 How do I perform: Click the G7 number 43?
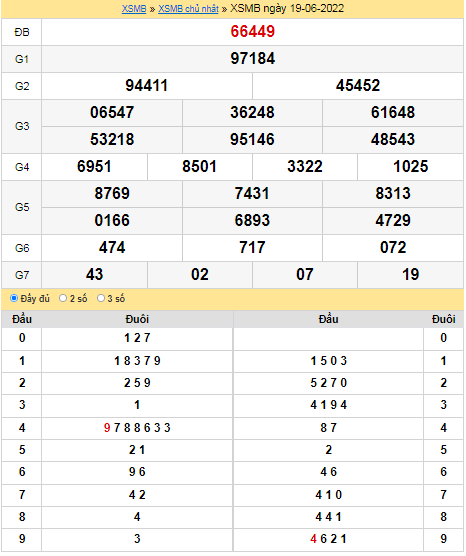94,275
